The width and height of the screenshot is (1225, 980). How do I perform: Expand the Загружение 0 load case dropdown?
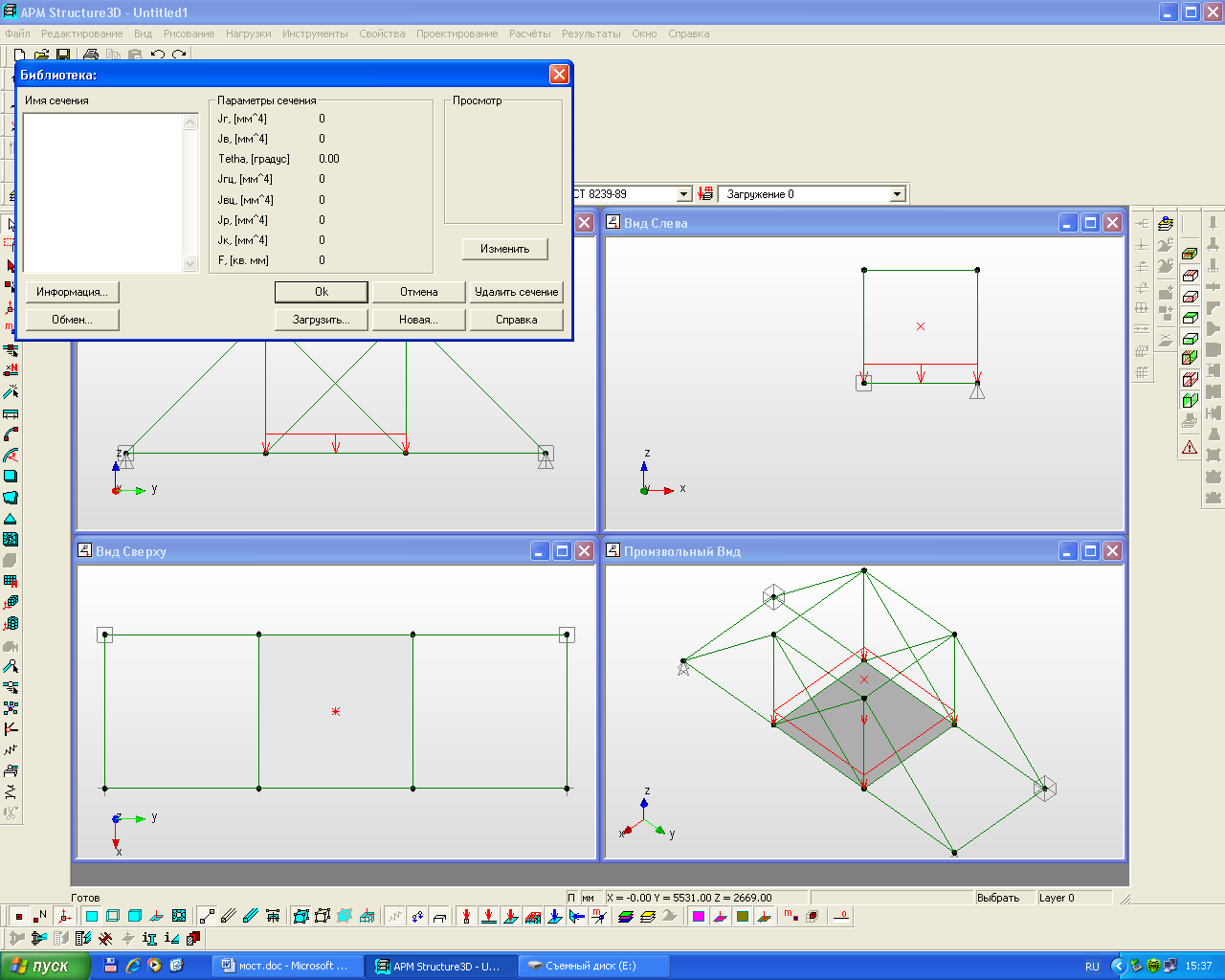(x=897, y=194)
